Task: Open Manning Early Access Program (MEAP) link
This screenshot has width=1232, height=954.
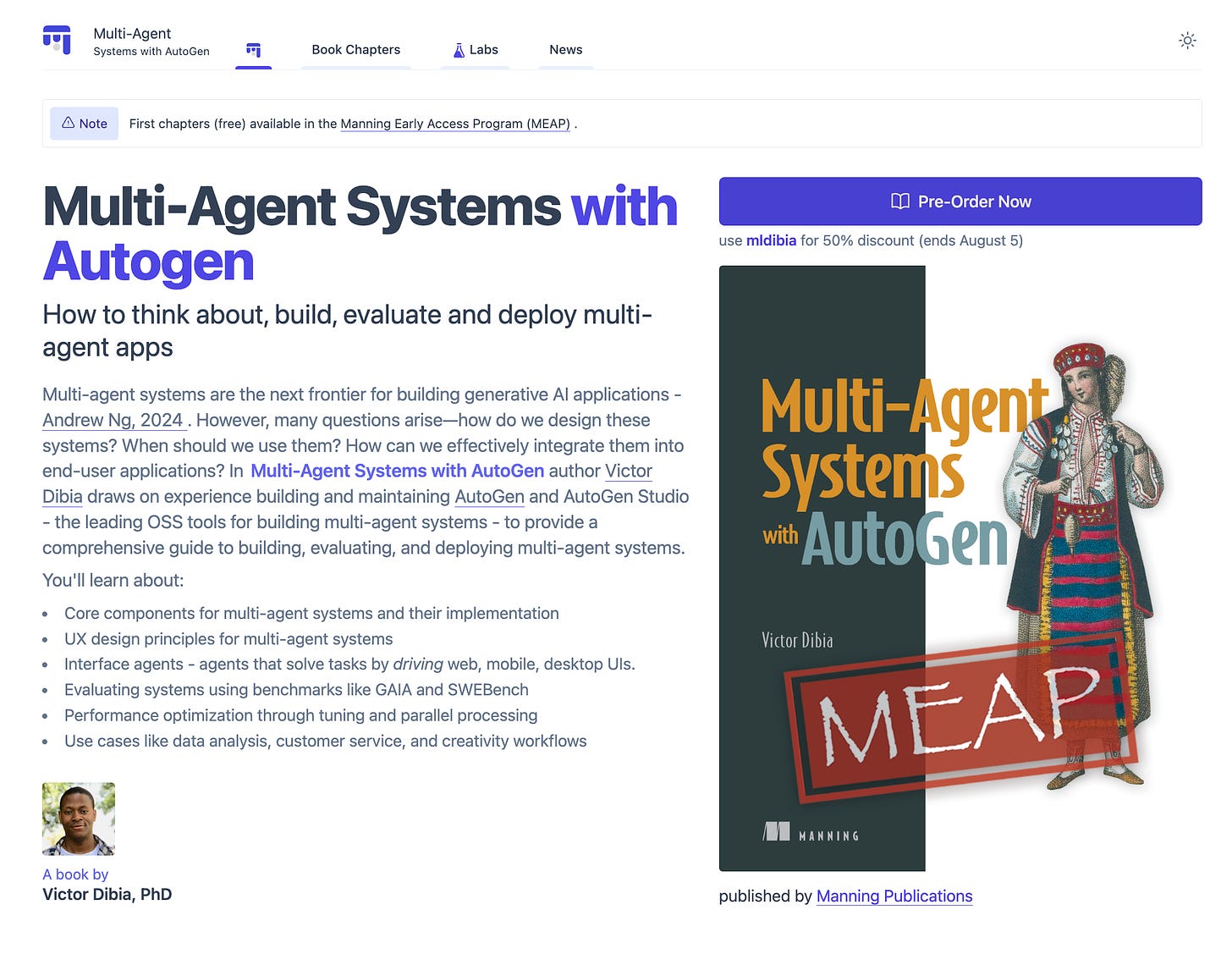Action: [x=455, y=124]
